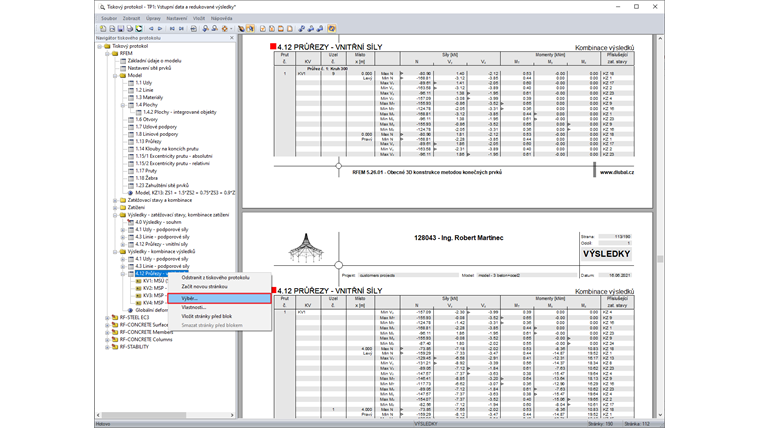Select 1.14 Klouby na koncích prutu
Viewport: 760px width, 428px height.
pos(167,149)
